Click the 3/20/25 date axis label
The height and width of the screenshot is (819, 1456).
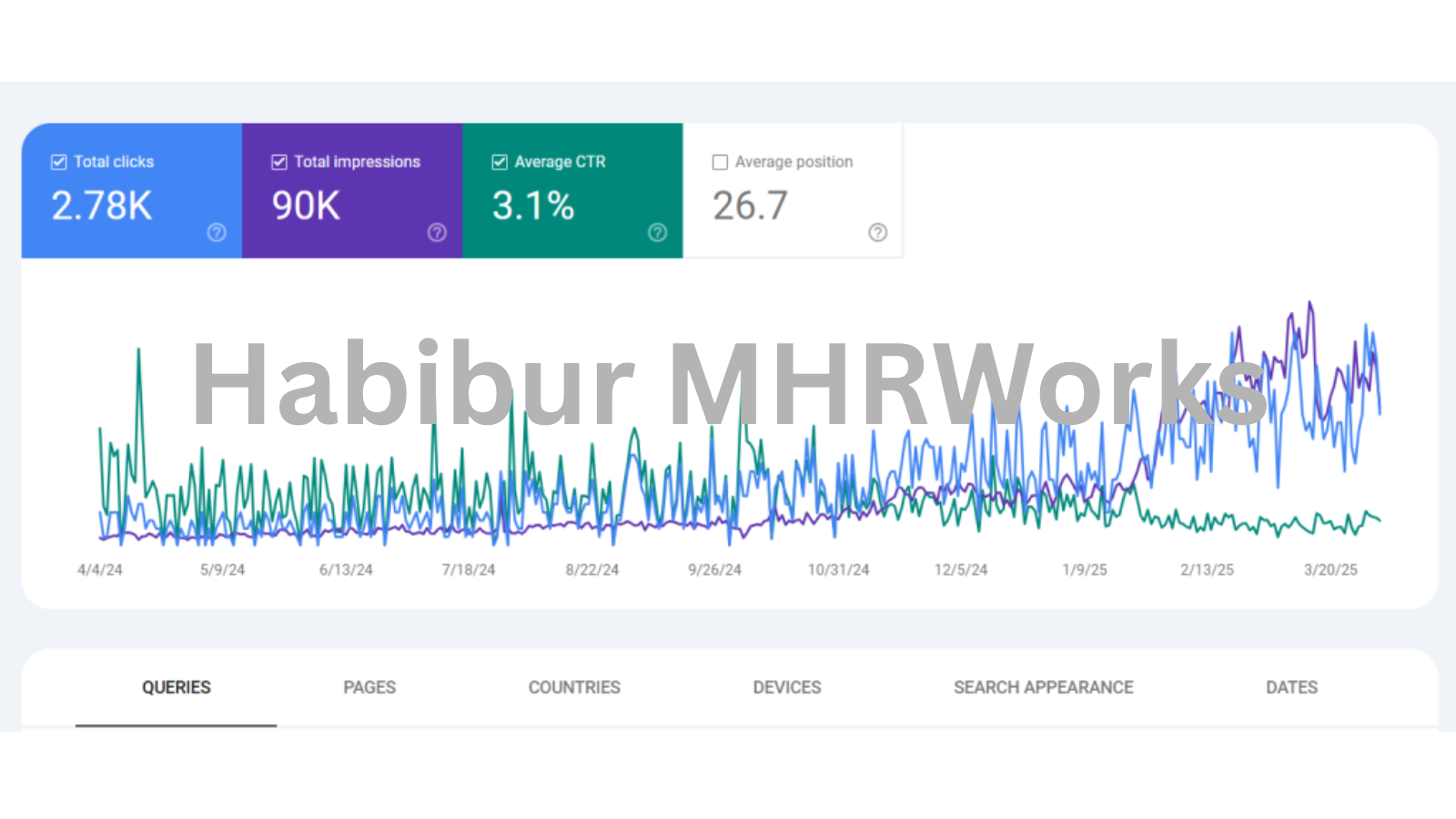coord(1330,570)
